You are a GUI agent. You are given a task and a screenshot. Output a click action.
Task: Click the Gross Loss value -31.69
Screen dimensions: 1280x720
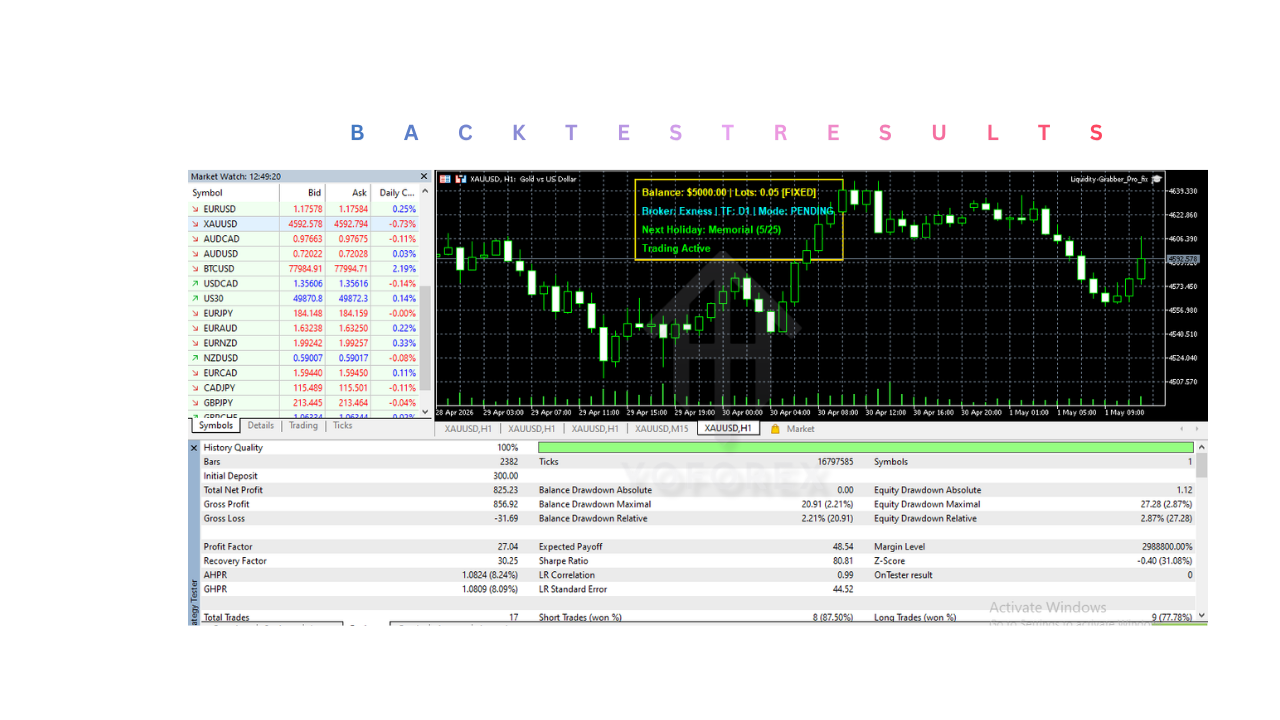(x=506, y=518)
